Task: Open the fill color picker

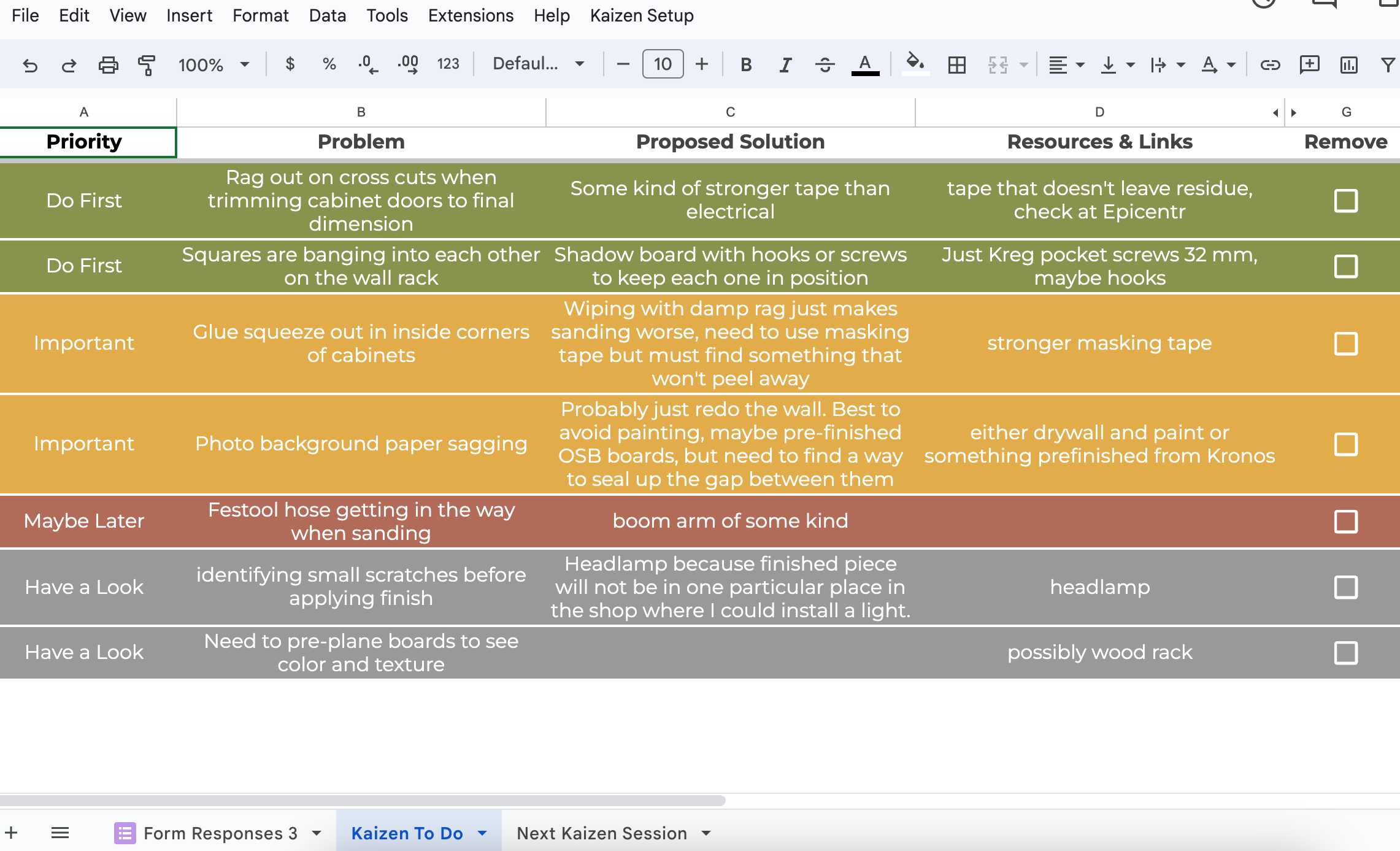Action: click(915, 63)
